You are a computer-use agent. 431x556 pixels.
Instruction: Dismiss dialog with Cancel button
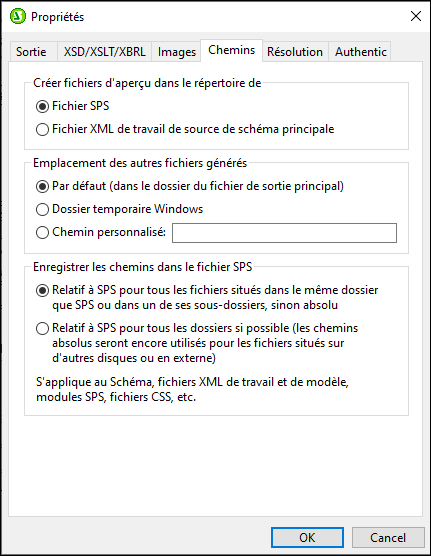(x=388, y=538)
